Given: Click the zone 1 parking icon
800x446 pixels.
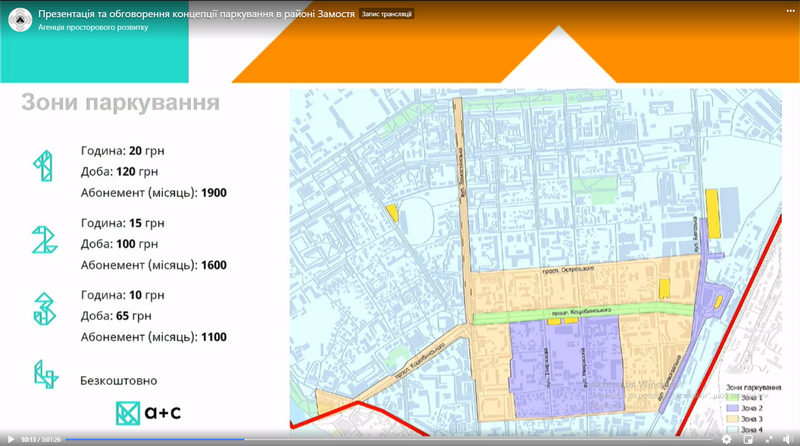Looking at the screenshot, I should click(42, 166).
